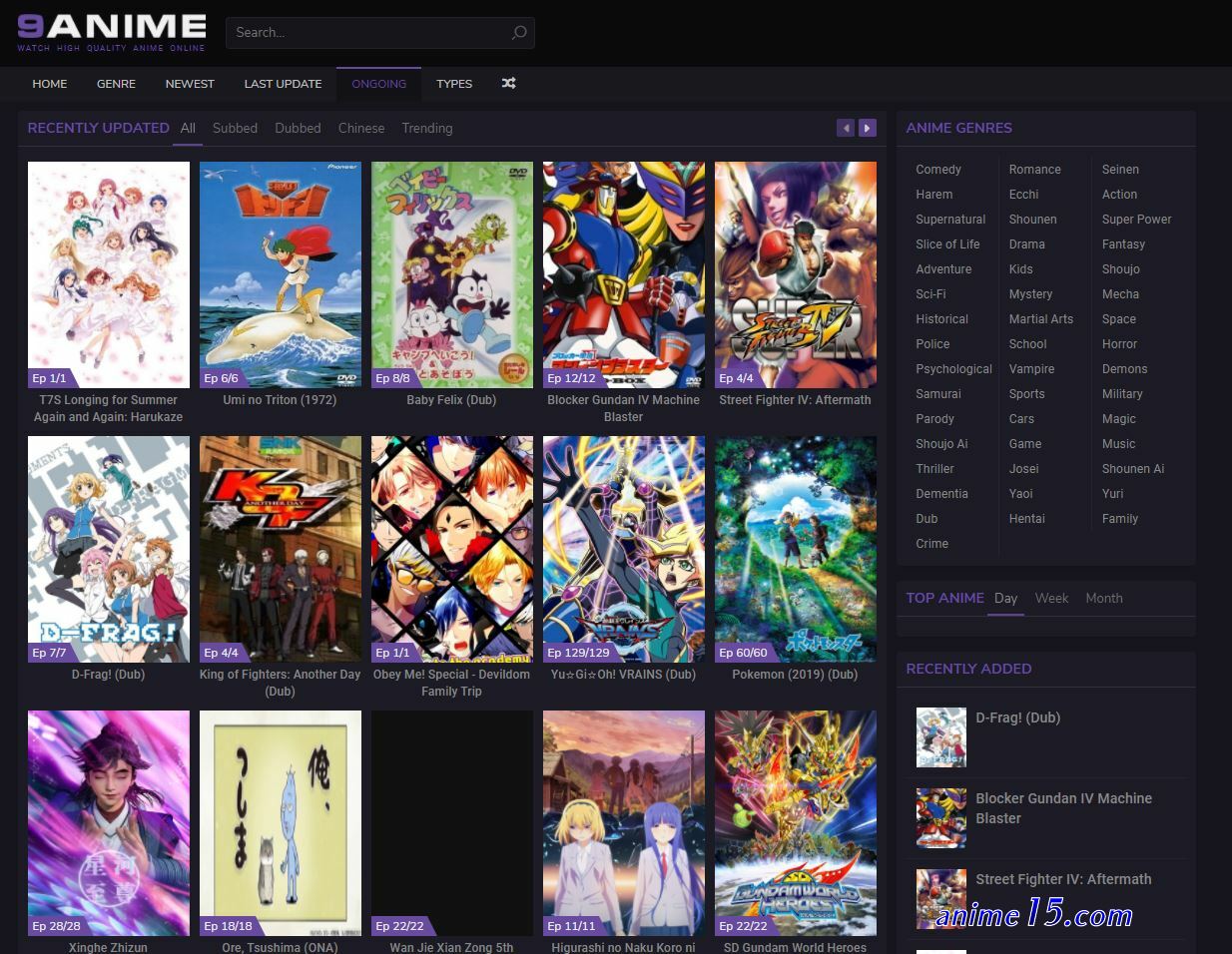Click the Umi no Triton (1972) title link
Image resolution: width=1232 pixels, height=954 pixels.
click(280, 400)
